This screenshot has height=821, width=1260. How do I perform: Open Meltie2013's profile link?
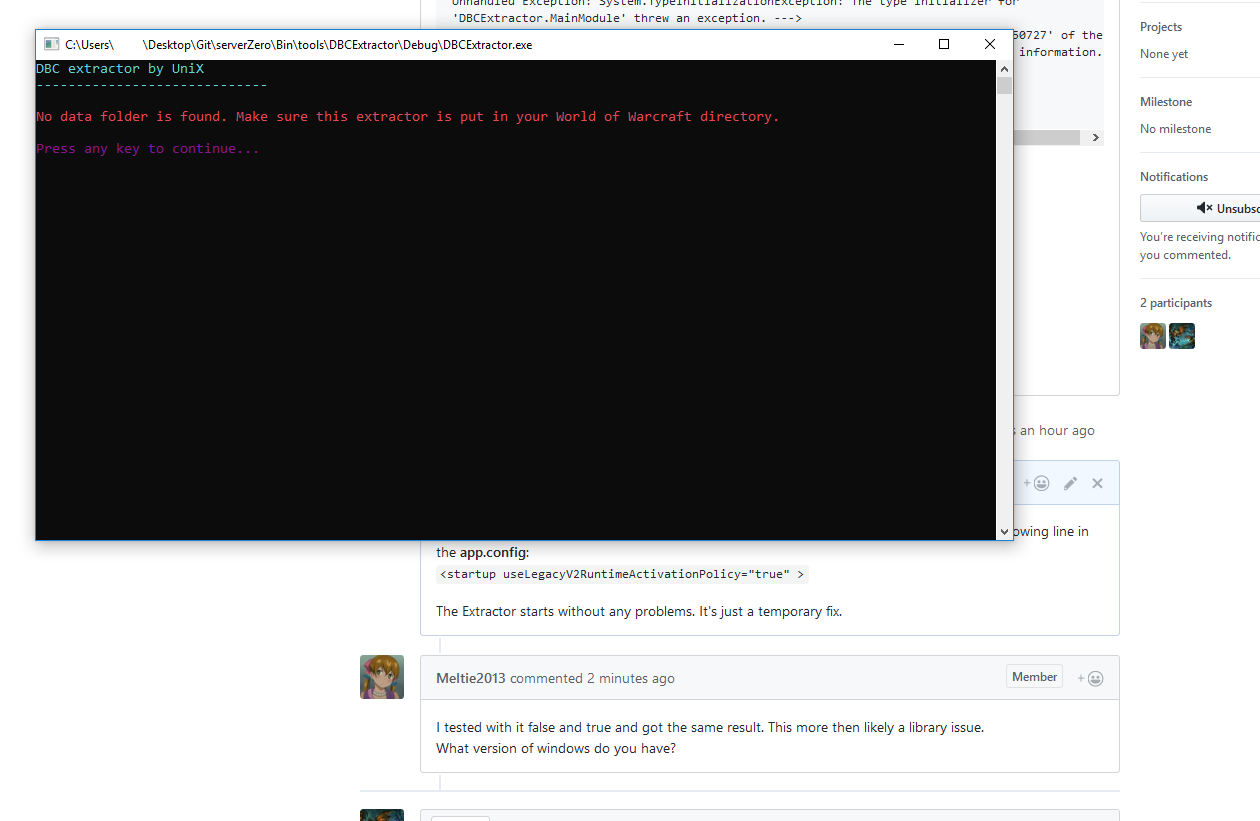point(470,678)
